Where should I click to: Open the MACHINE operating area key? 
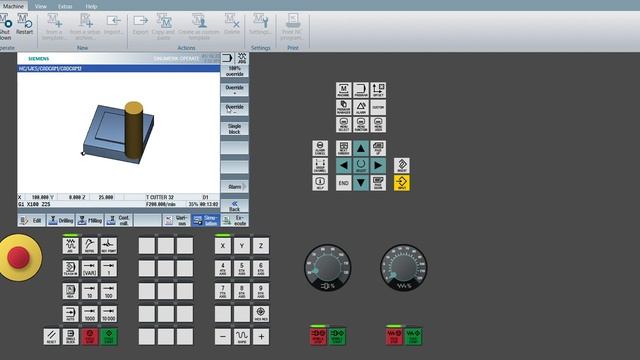pyautogui.click(x=343, y=90)
